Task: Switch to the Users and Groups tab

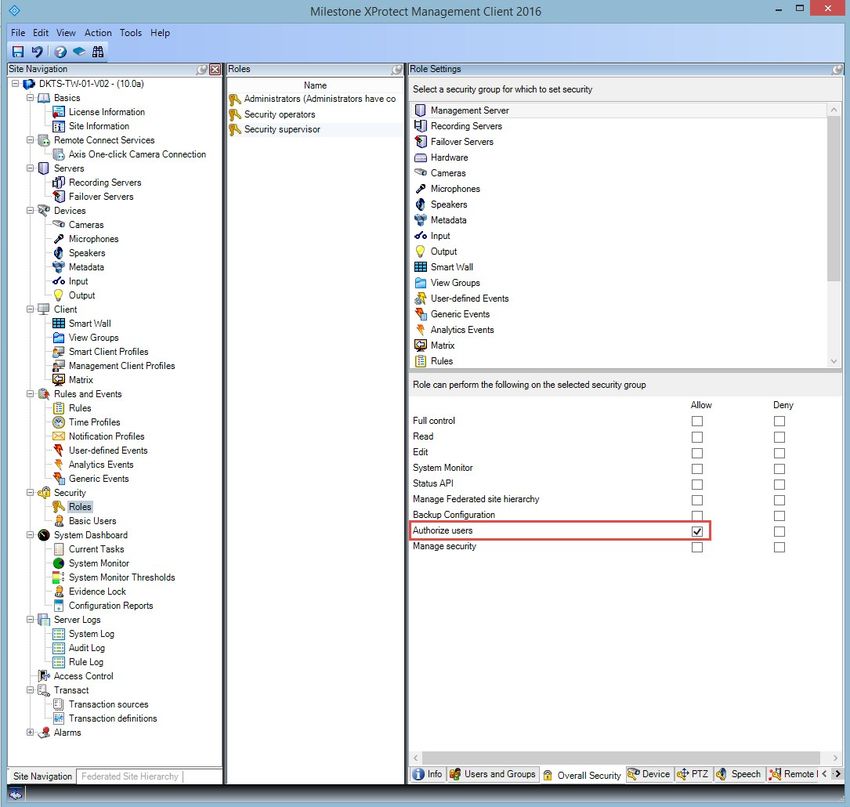Action: [493, 774]
